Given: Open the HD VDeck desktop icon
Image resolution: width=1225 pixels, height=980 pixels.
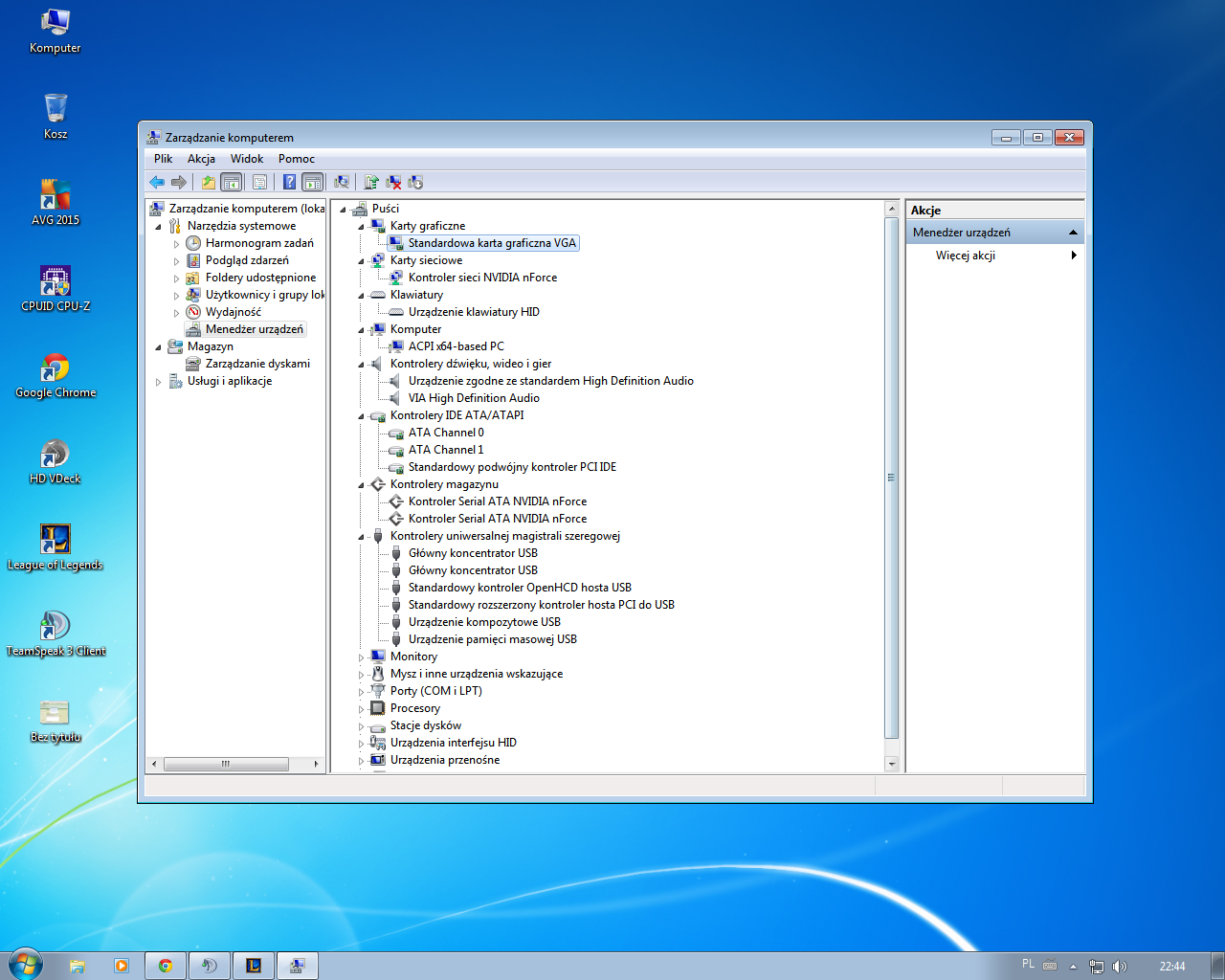Looking at the screenshot, I should pos(56,460).
